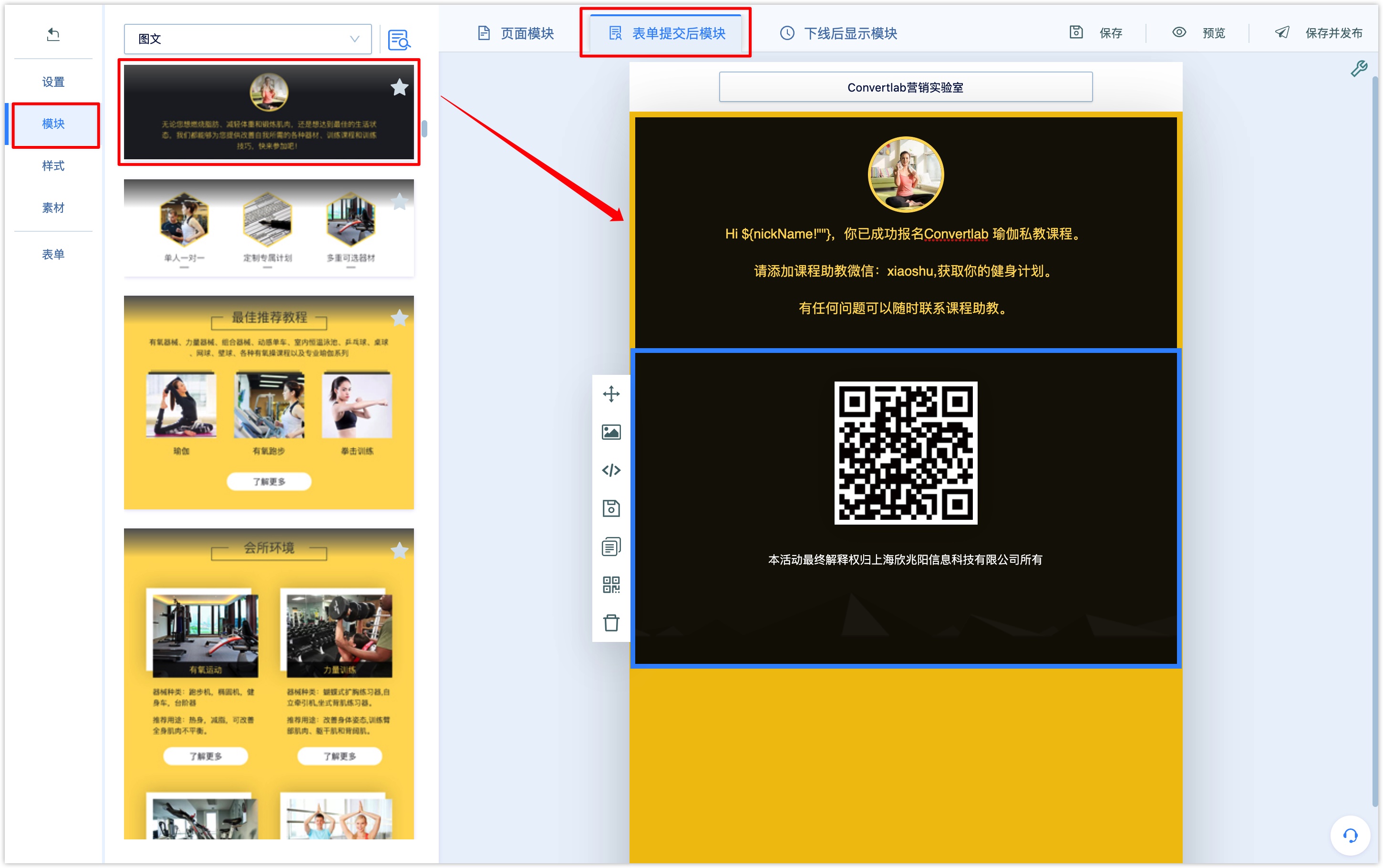Favorite the dark avatar template with star
Viewport: 1383px width, 868px height.
(400, 87)
